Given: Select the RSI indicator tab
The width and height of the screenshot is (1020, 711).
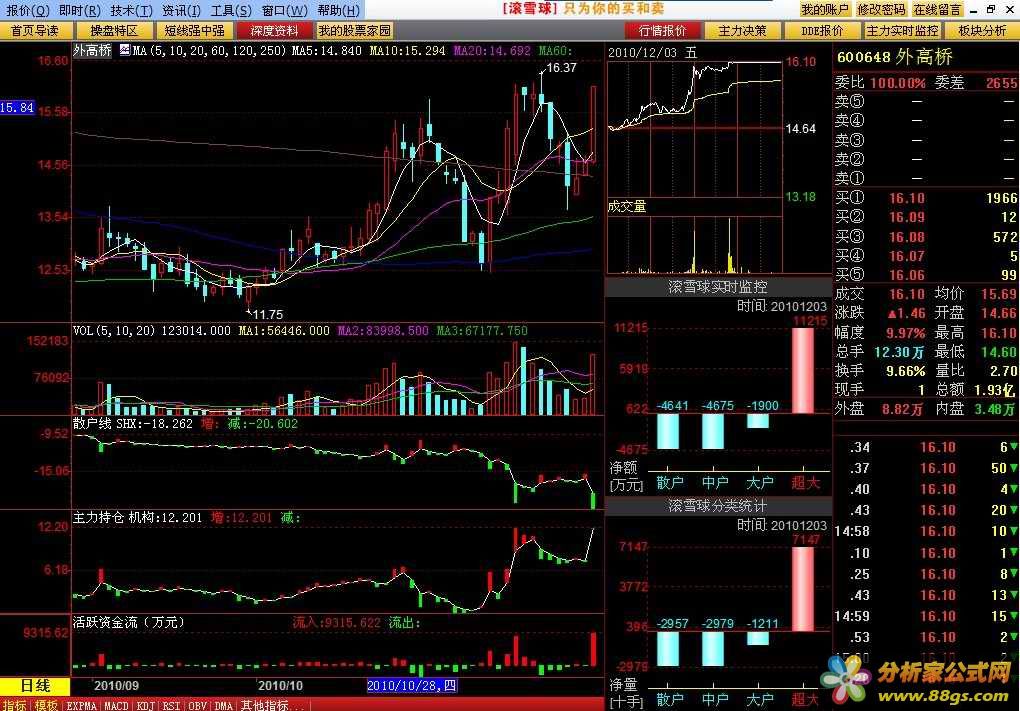Looking at the screenshot, I should click(172, 705).
